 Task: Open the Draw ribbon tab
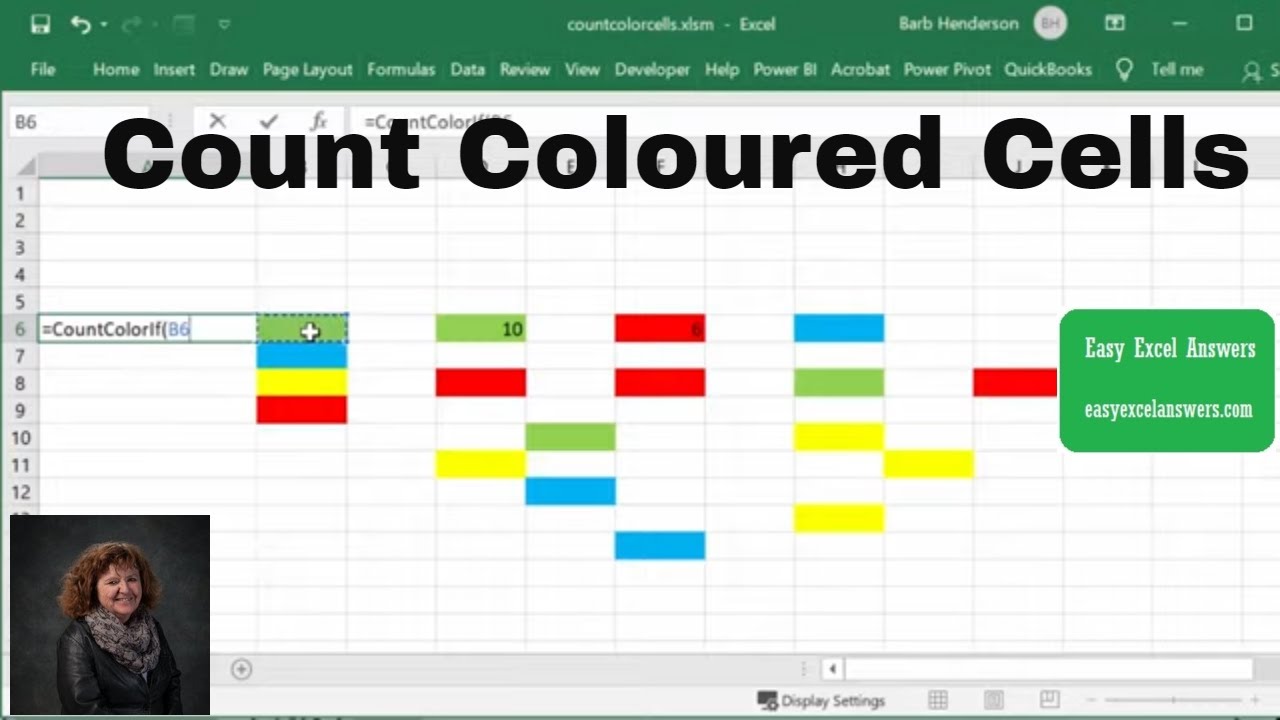pyautogui.click(x=229, y=69)
